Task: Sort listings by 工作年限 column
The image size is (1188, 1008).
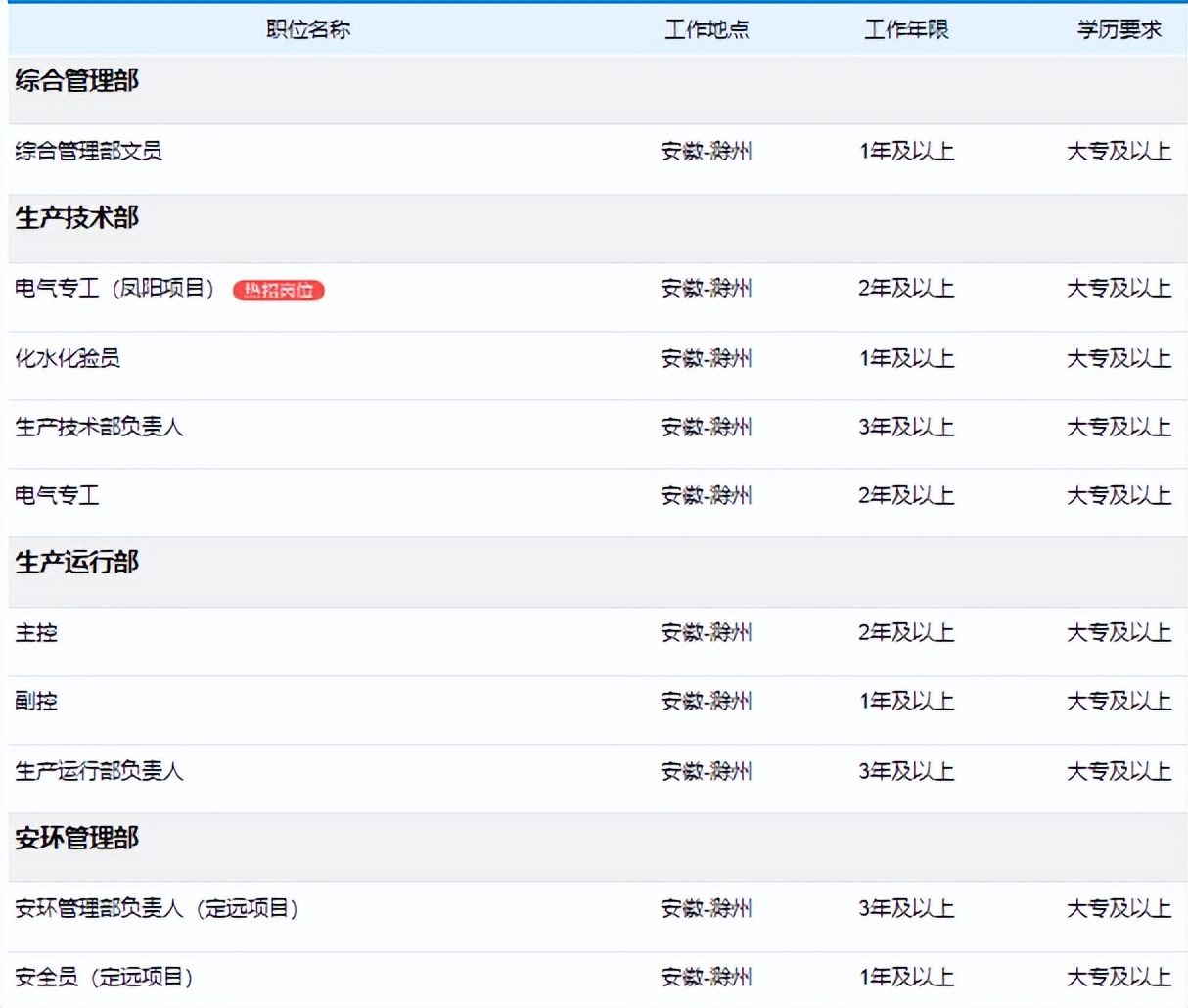Action: pyautogui.click(x=904, y=29)
